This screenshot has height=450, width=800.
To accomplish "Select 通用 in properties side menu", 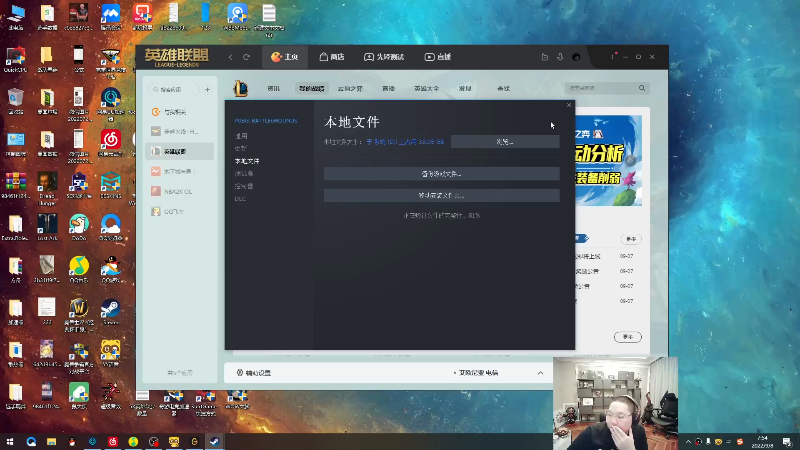I will point(241,136).
